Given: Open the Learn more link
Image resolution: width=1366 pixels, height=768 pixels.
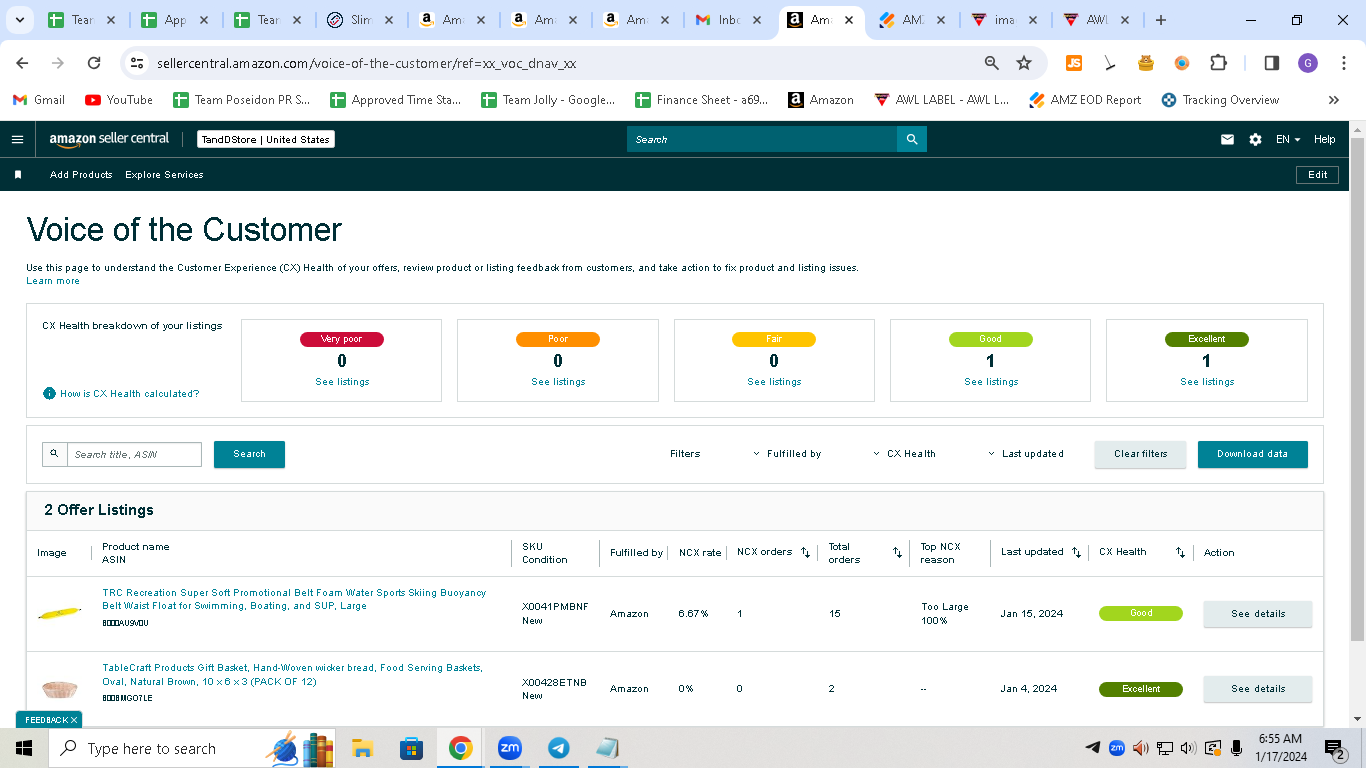Looking at the screenshot, I should pos(53,281).
